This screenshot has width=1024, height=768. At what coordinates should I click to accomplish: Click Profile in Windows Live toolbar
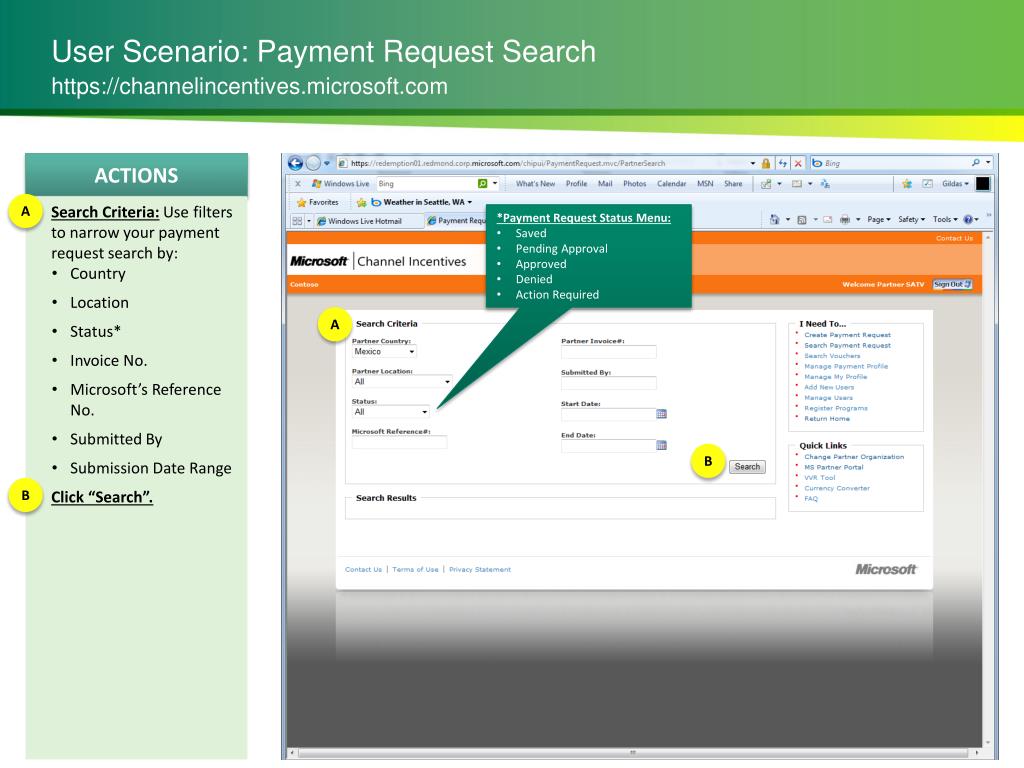click(577, 184)
